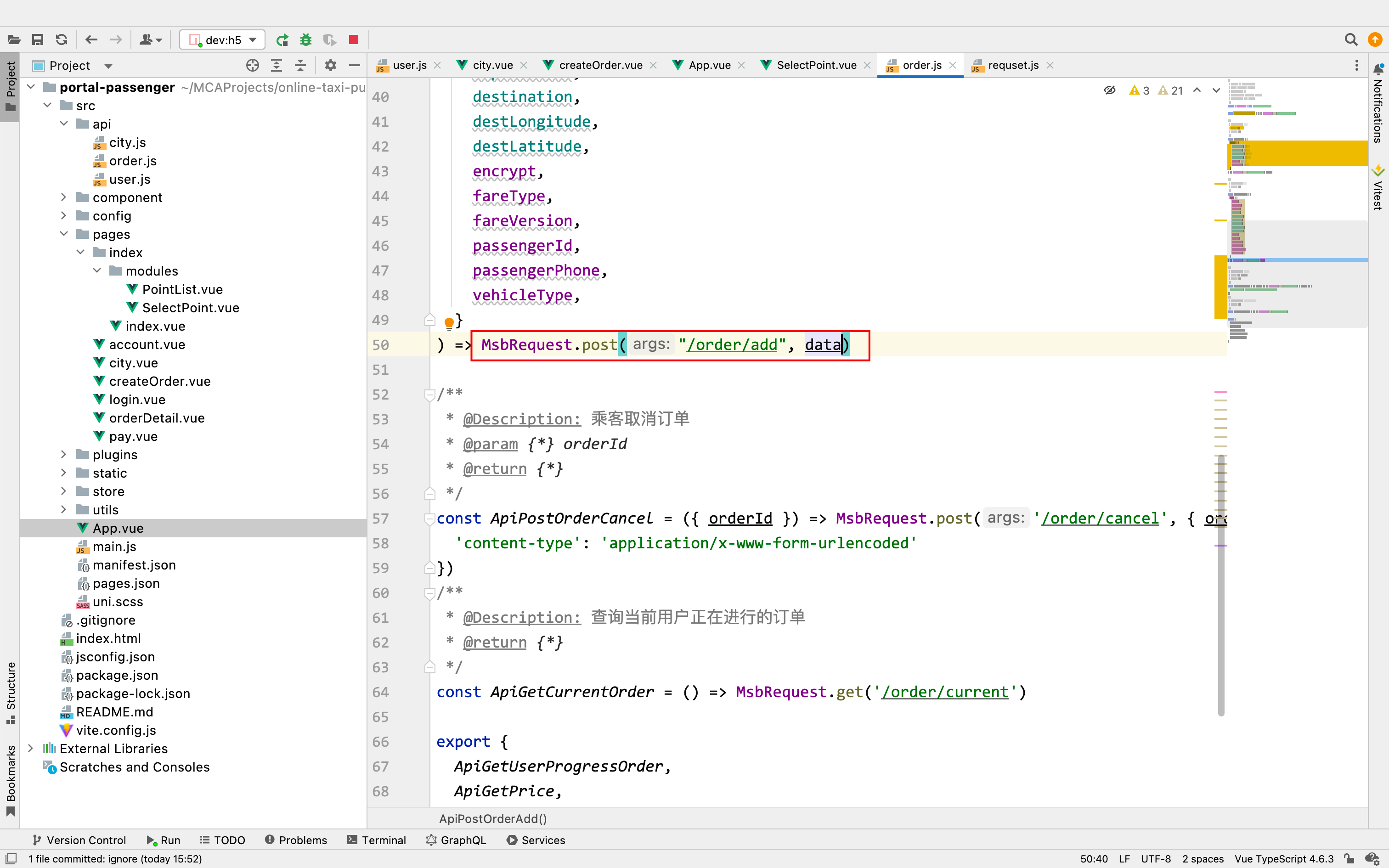Toggle the Structure side panel
The image size is (1389, 868).
click(10, 693)
